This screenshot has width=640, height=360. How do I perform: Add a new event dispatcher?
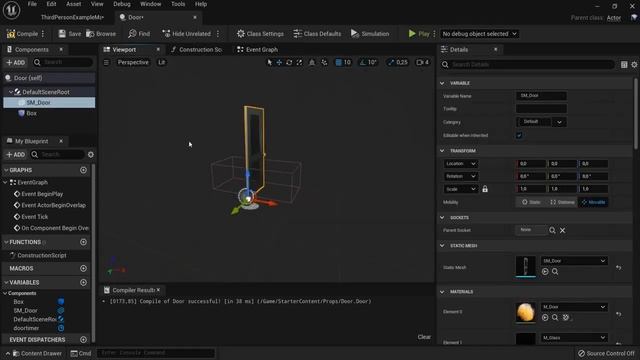83,340
